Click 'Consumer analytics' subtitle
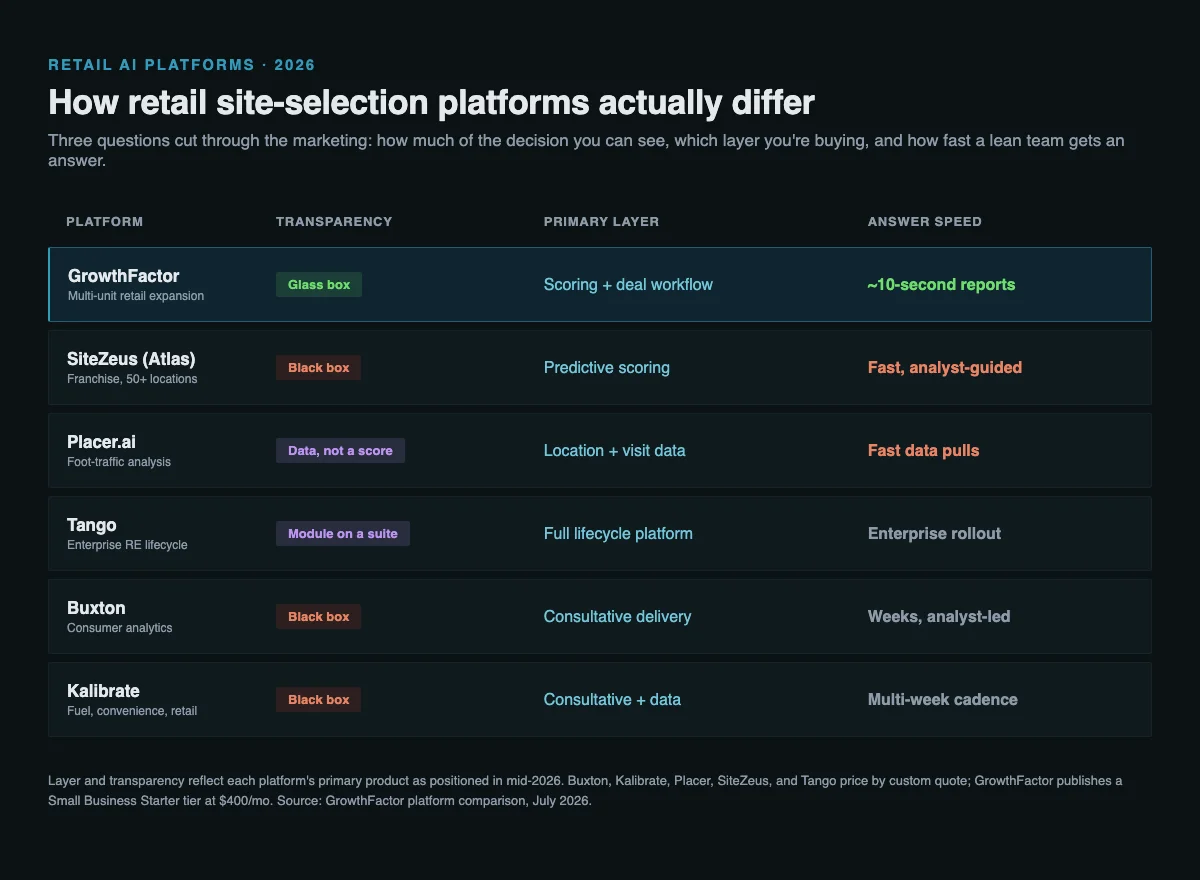The width and height of the screenshot is (1200, 880). pyautogui.click(x=120, y=628)
